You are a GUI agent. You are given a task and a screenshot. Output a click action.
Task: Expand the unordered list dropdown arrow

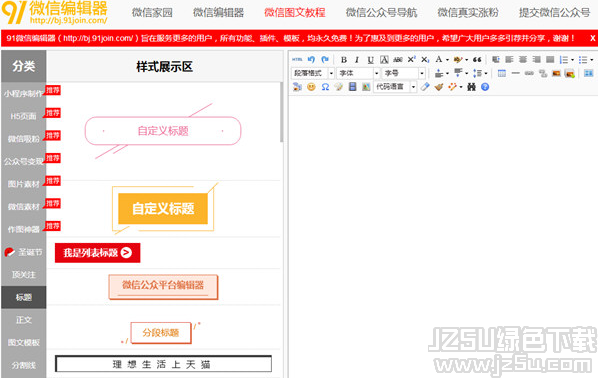(x=592, y=60)
